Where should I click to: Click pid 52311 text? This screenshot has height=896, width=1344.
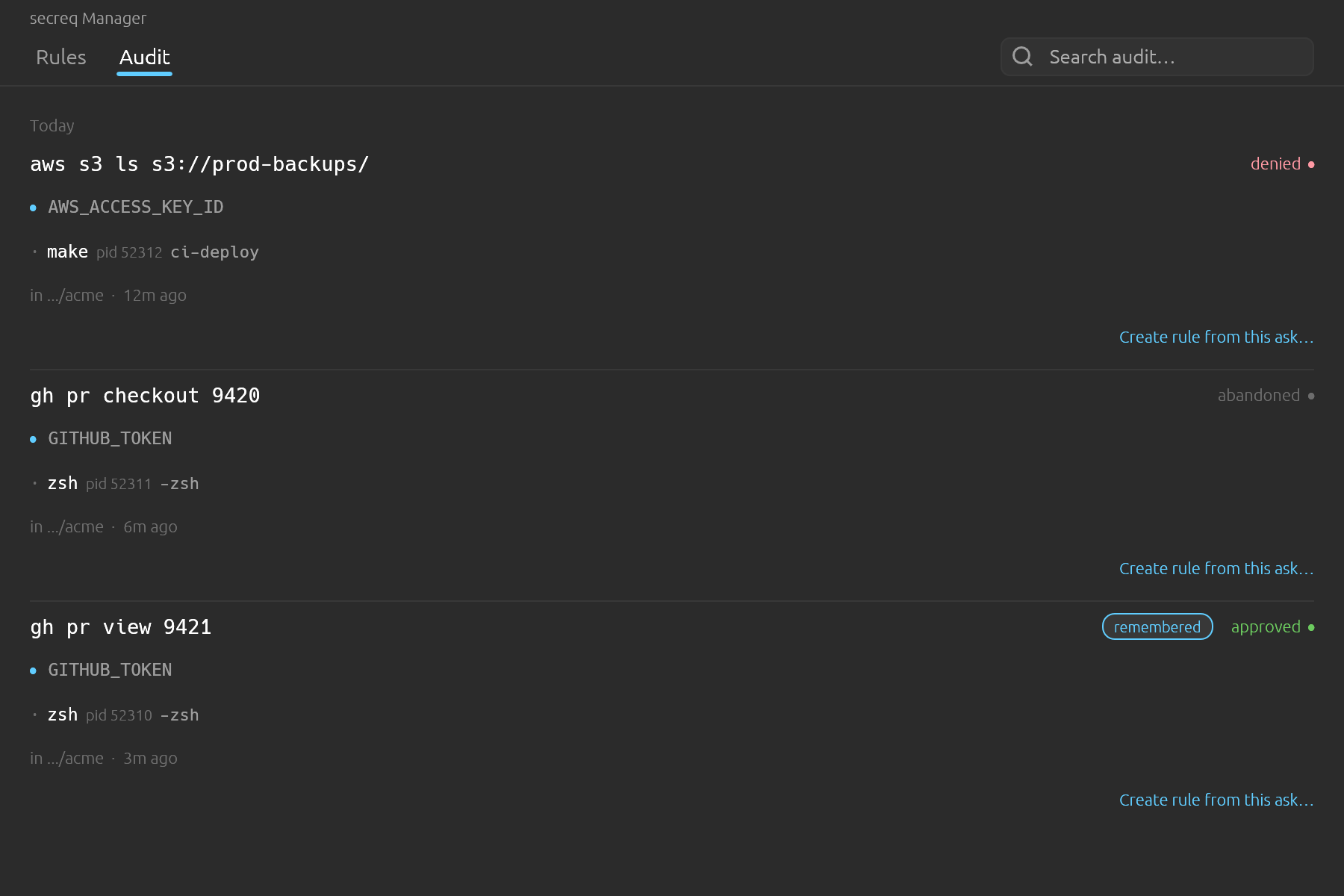point(119,484)
